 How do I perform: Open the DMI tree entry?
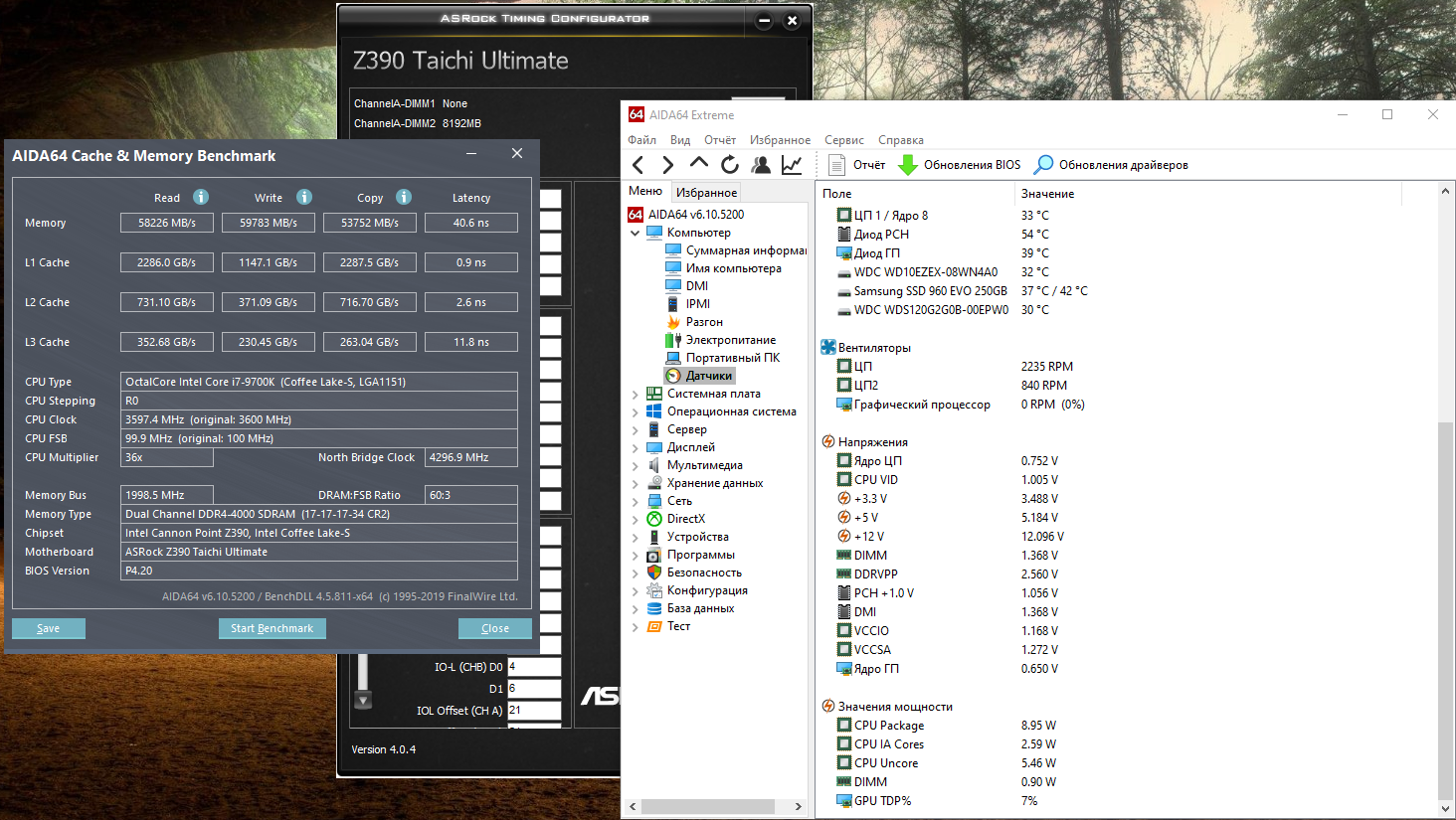[687, 286]
